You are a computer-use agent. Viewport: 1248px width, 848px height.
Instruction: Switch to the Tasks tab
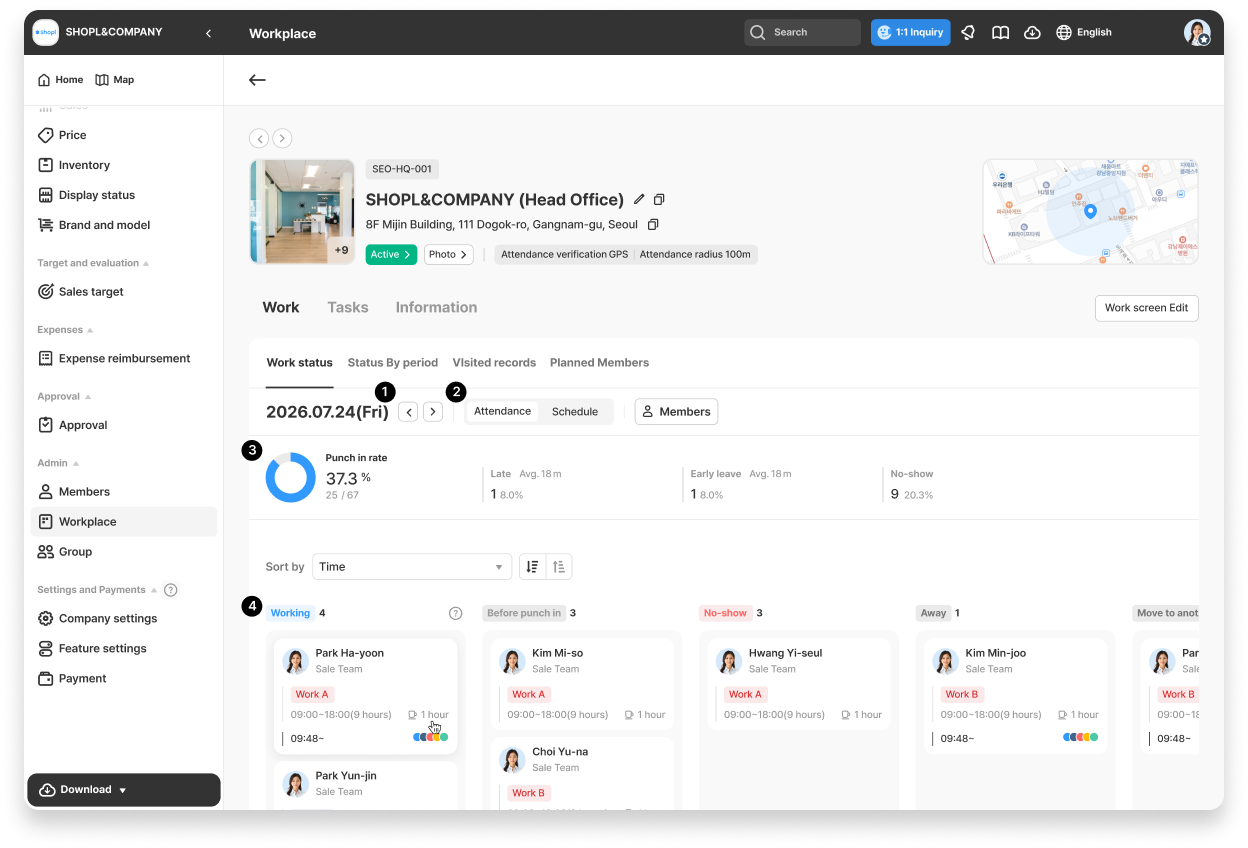[348, 307]
